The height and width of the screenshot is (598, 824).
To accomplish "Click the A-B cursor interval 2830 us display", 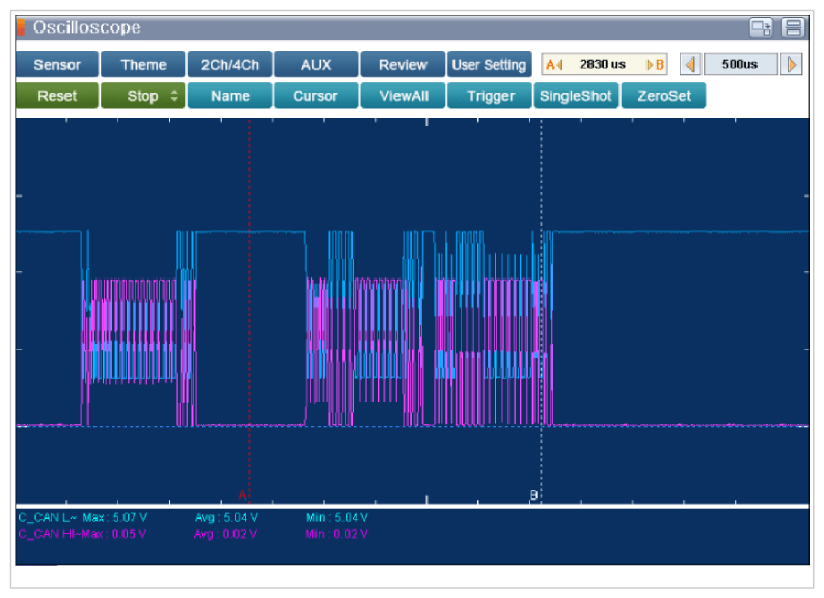I will pos(604,65).
